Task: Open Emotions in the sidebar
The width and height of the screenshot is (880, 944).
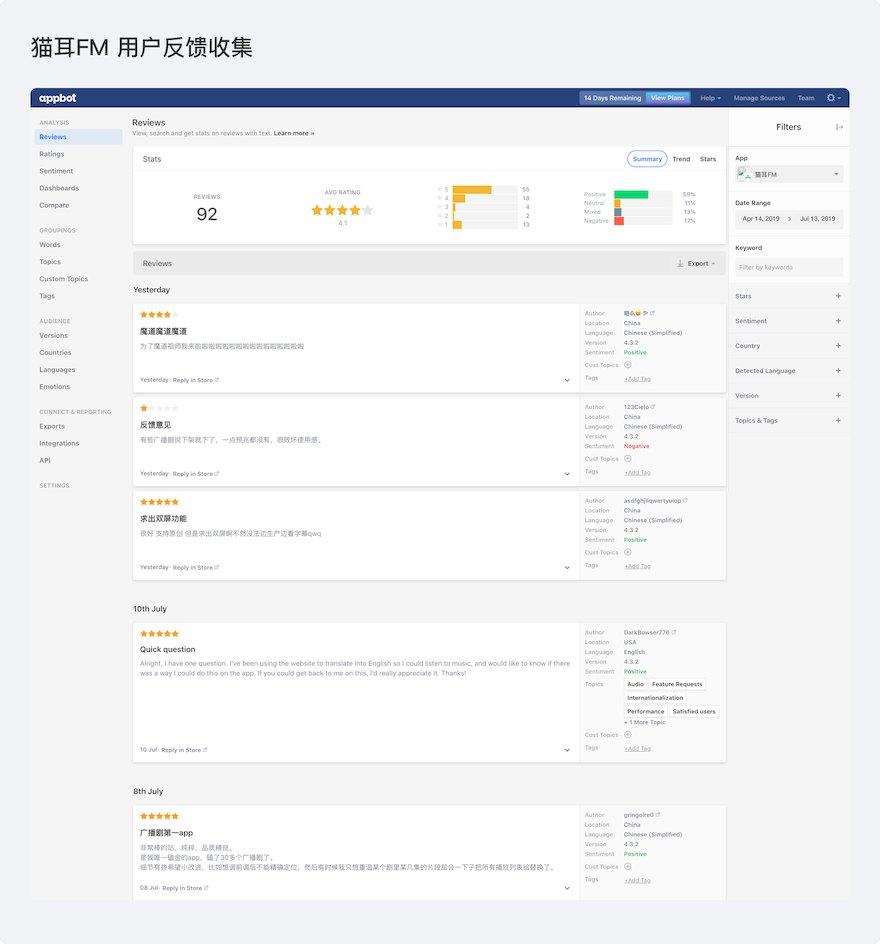Action: point(55,387)
